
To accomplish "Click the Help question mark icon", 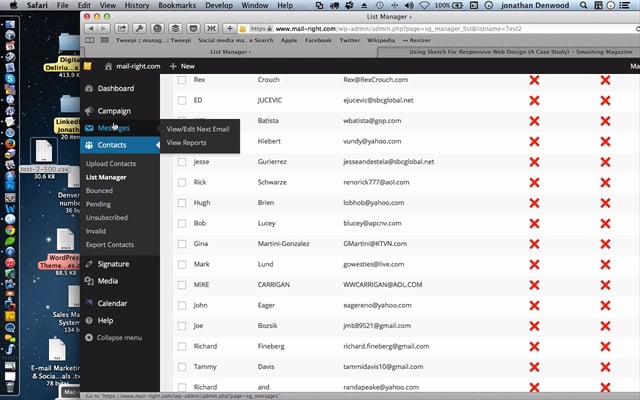I will click(x=89, y=320).
